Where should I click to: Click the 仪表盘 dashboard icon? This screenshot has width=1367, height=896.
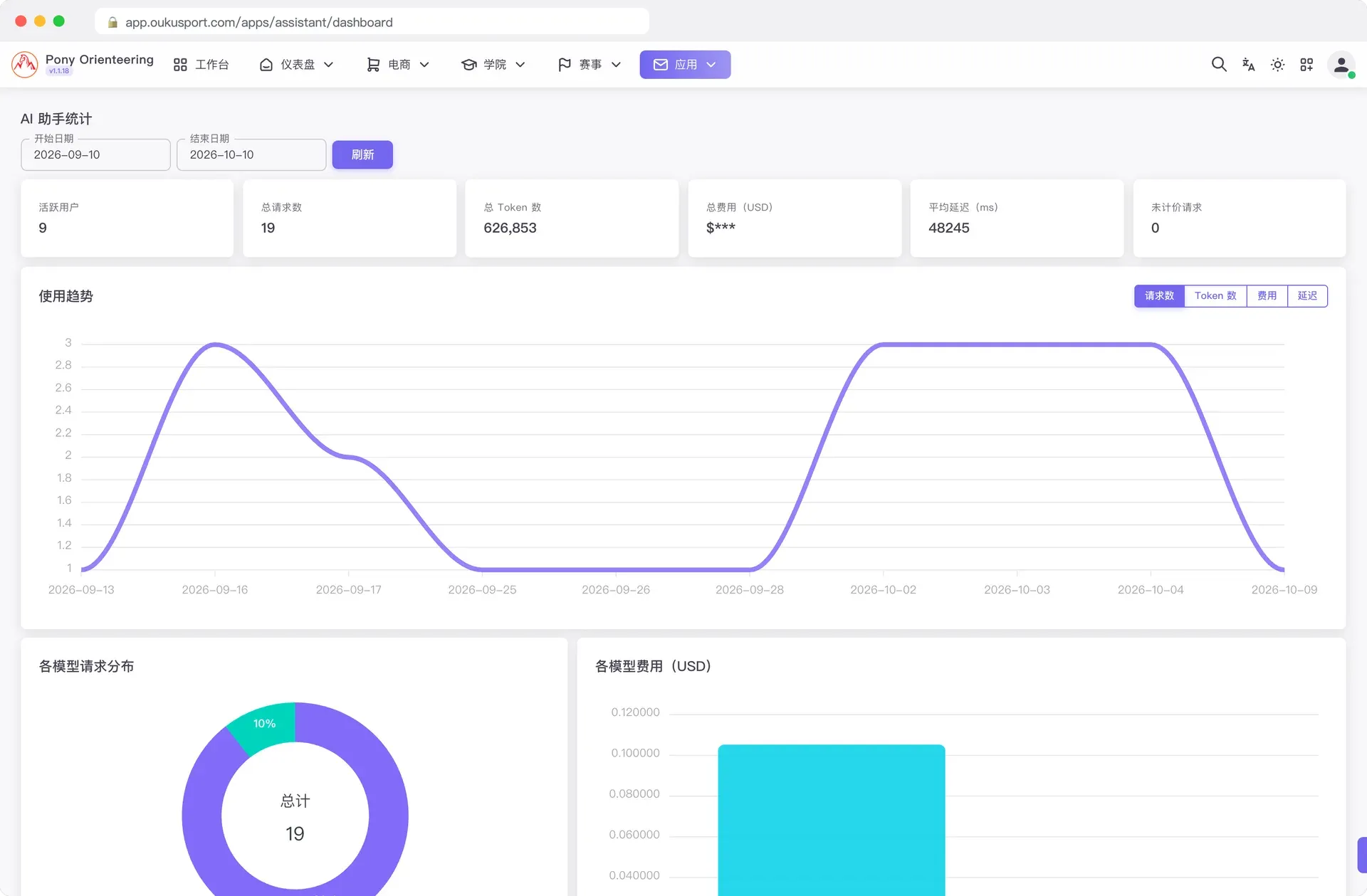266,65
